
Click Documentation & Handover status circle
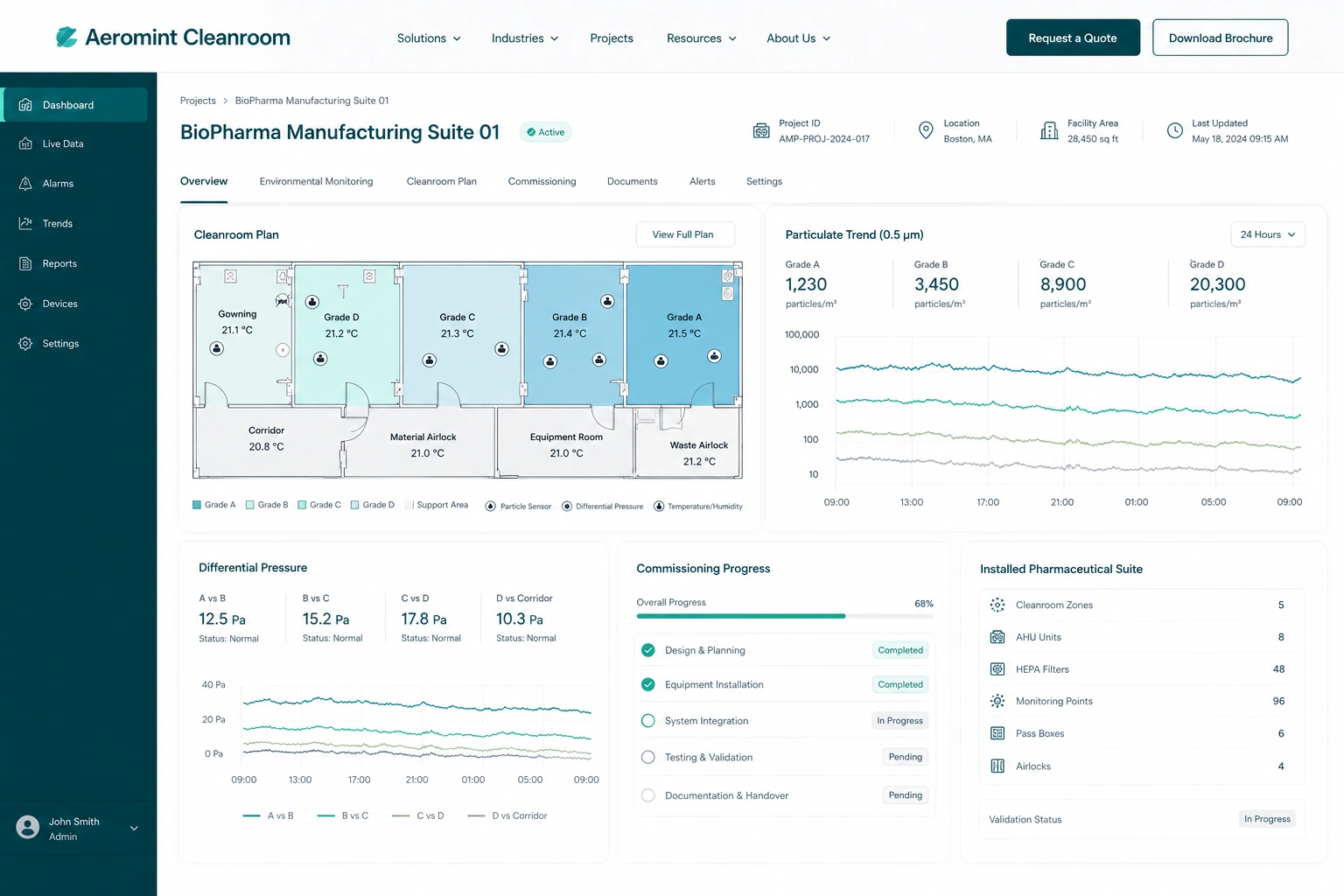648,795
